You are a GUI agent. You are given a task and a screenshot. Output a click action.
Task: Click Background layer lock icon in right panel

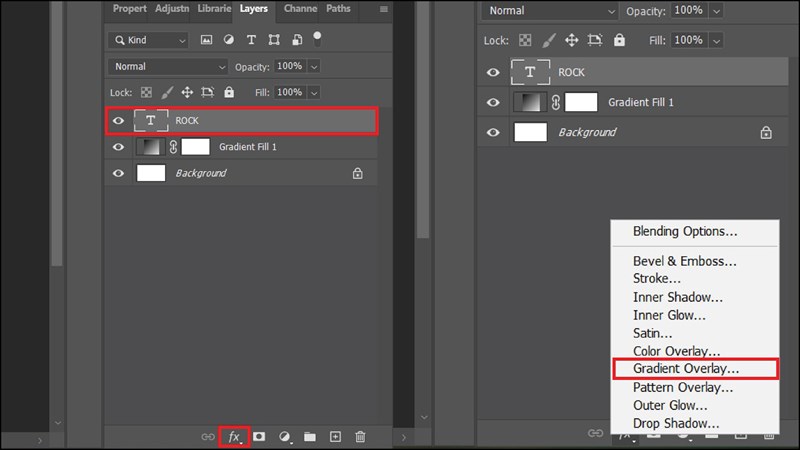[x=766, y=133]
